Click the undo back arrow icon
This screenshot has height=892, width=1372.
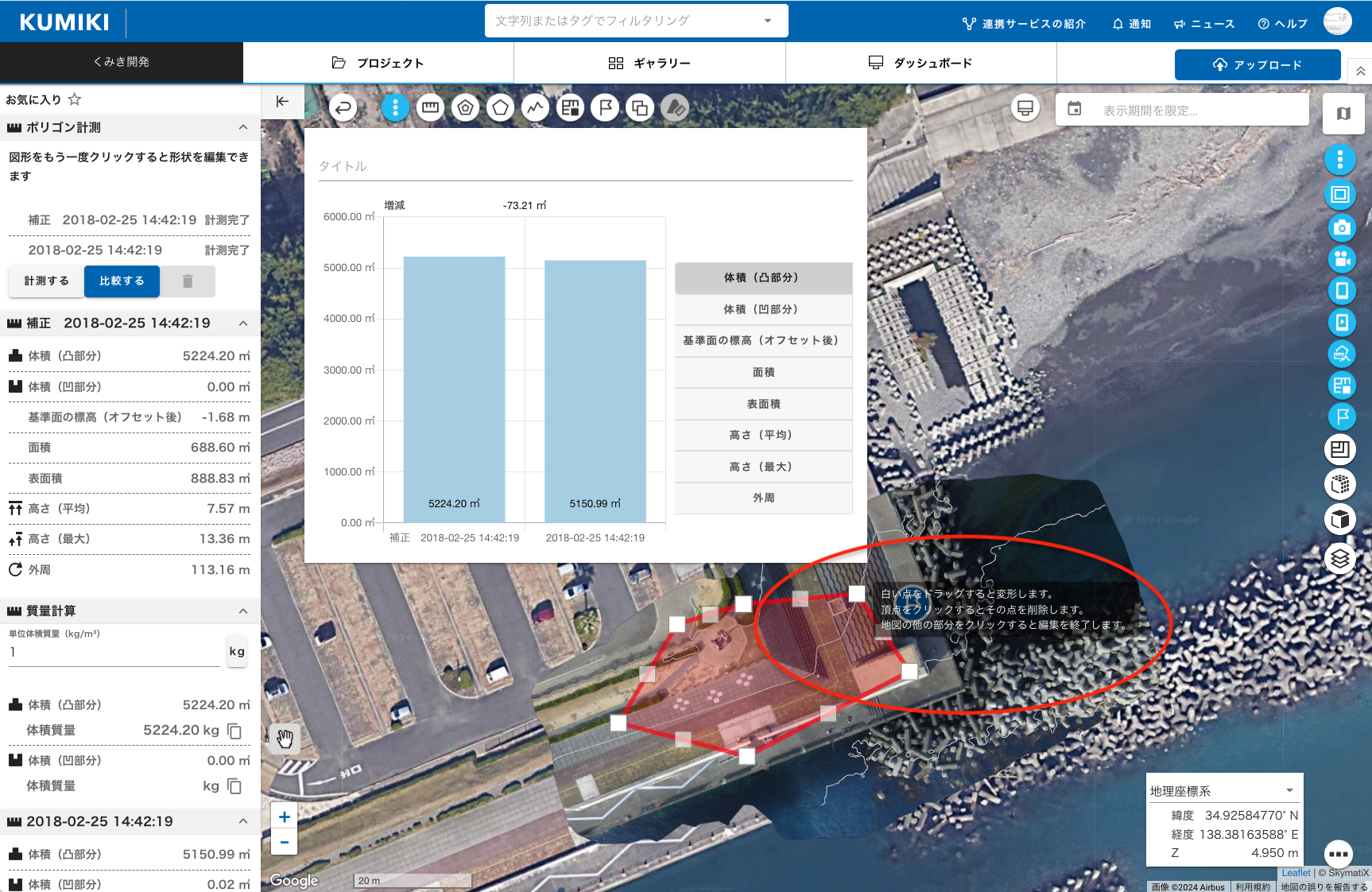343,107
